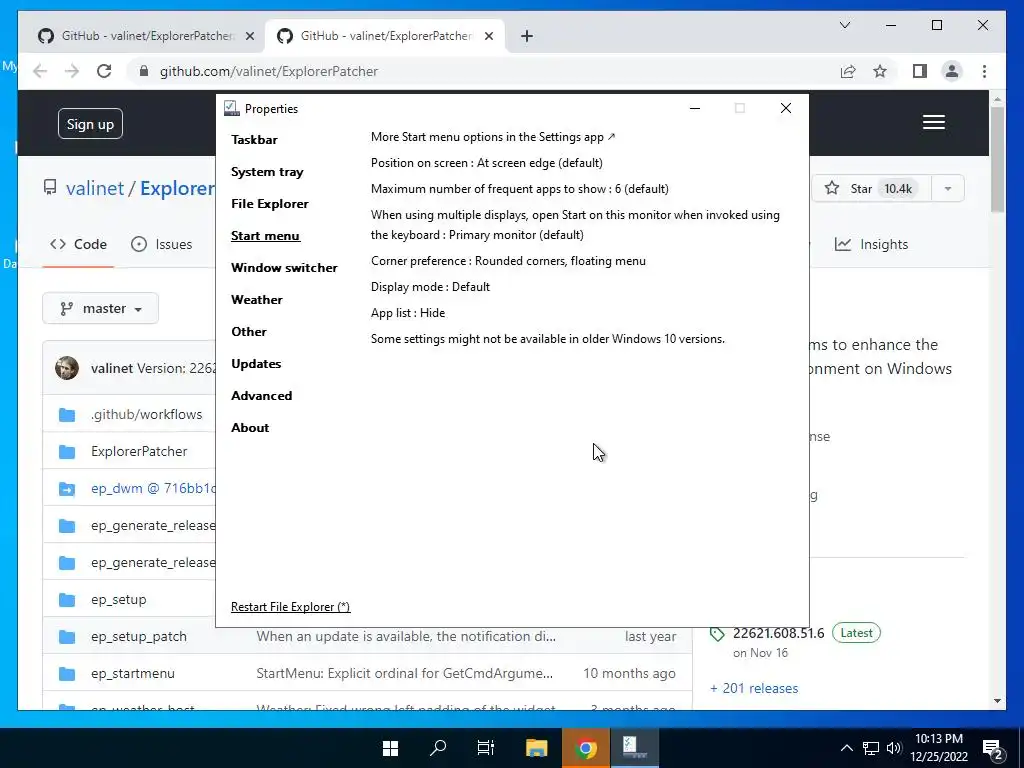Open the ep_setup_patch folder
The width and height of the screenshot is (1024, 768).
pos(138,637)
